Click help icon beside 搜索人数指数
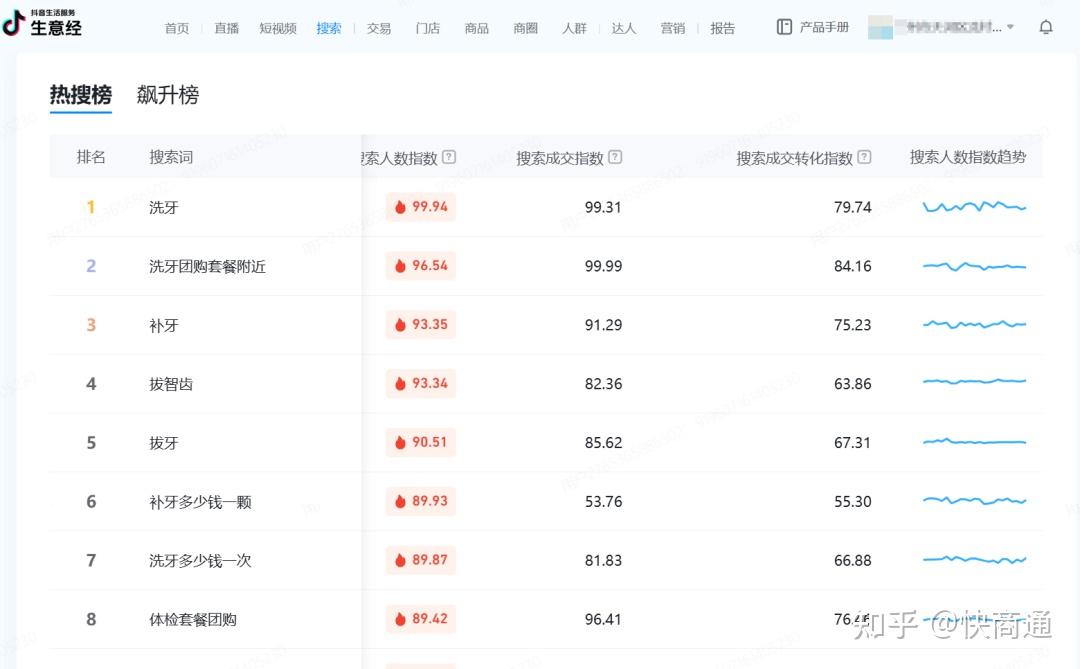The width and height of the screenshot is (1080, 669). [x=449, y=157]
